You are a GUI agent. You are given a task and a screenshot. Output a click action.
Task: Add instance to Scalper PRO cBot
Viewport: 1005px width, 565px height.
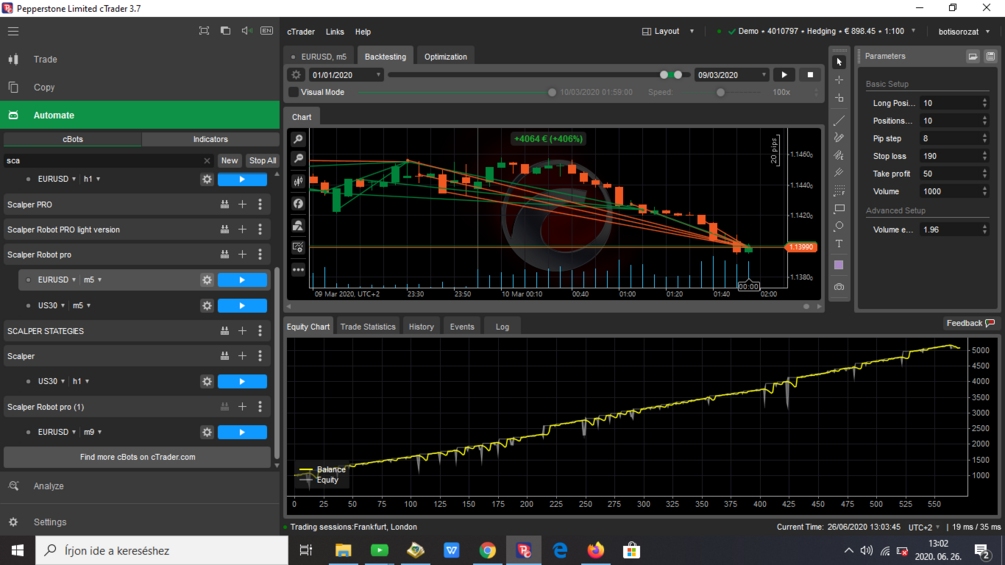tap(242, 204)
